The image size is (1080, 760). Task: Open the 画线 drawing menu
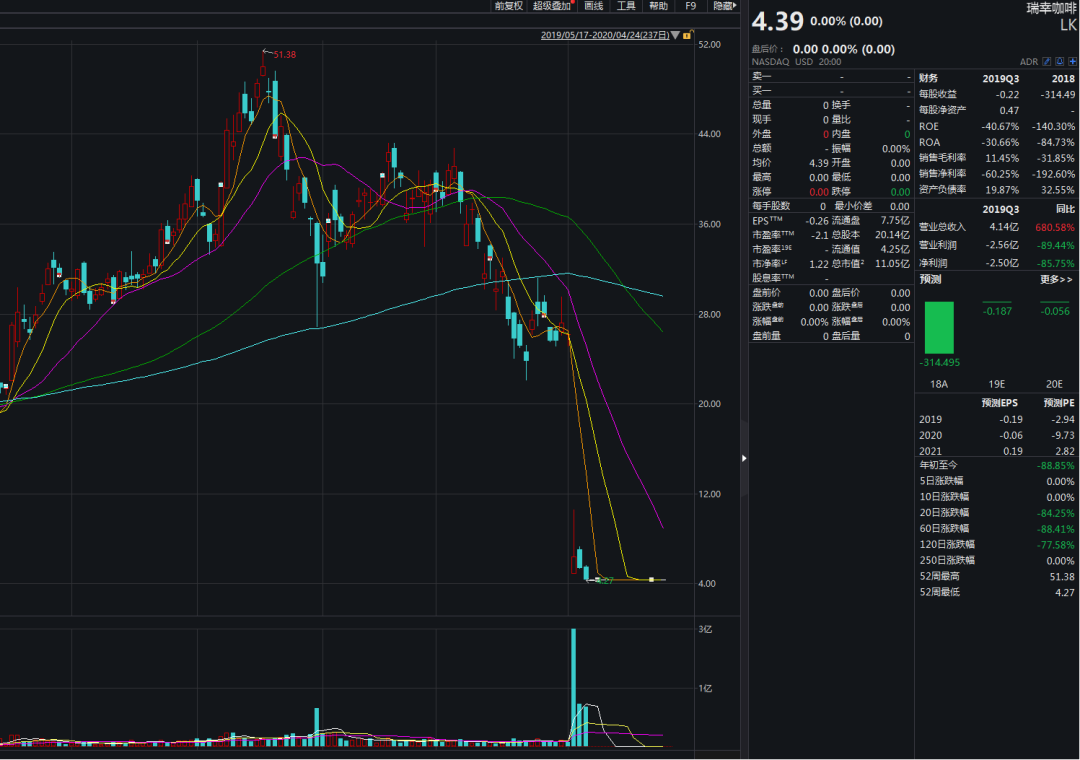point(594,6)
